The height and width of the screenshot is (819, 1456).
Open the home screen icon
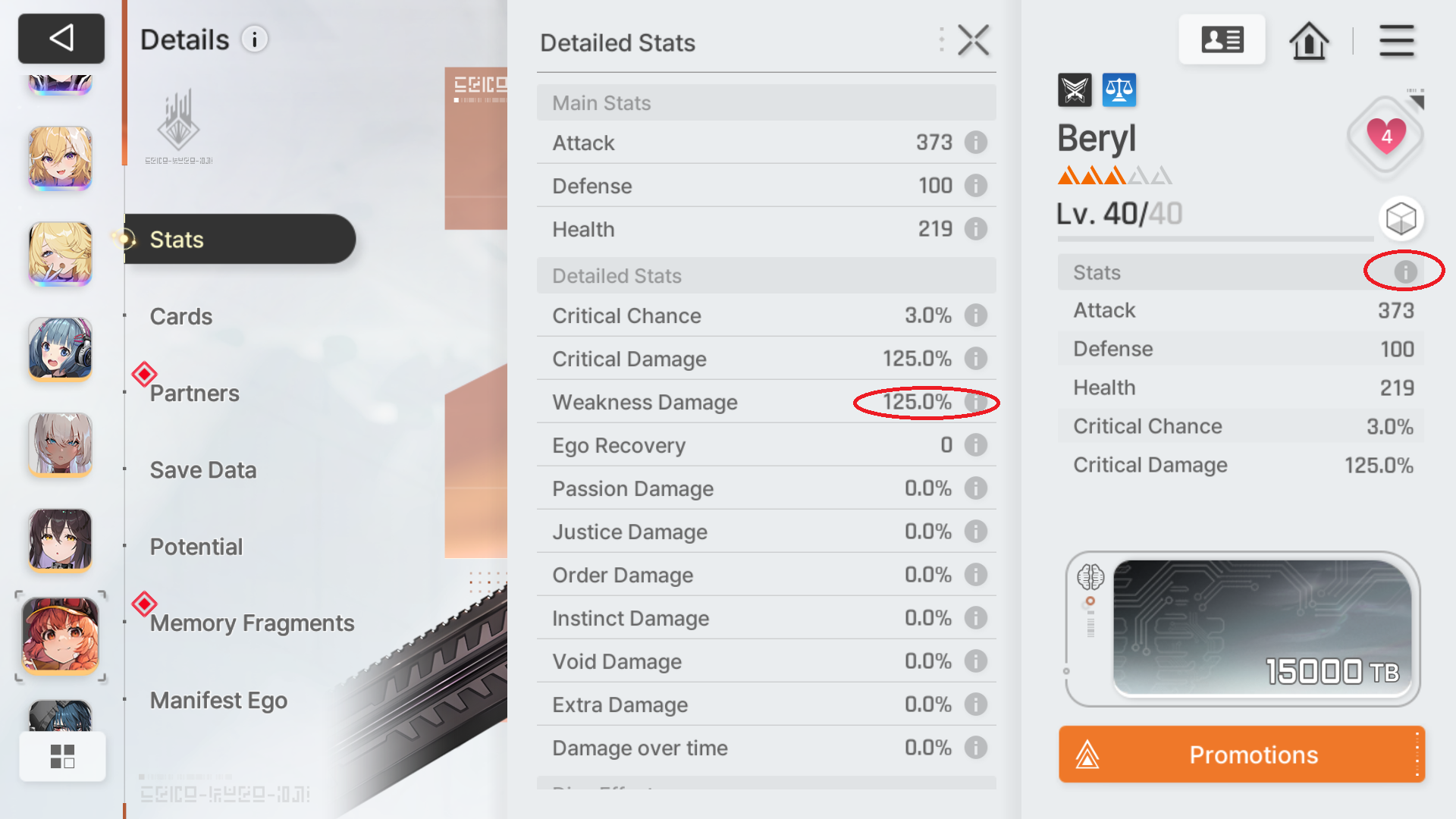click(1309, 40)
